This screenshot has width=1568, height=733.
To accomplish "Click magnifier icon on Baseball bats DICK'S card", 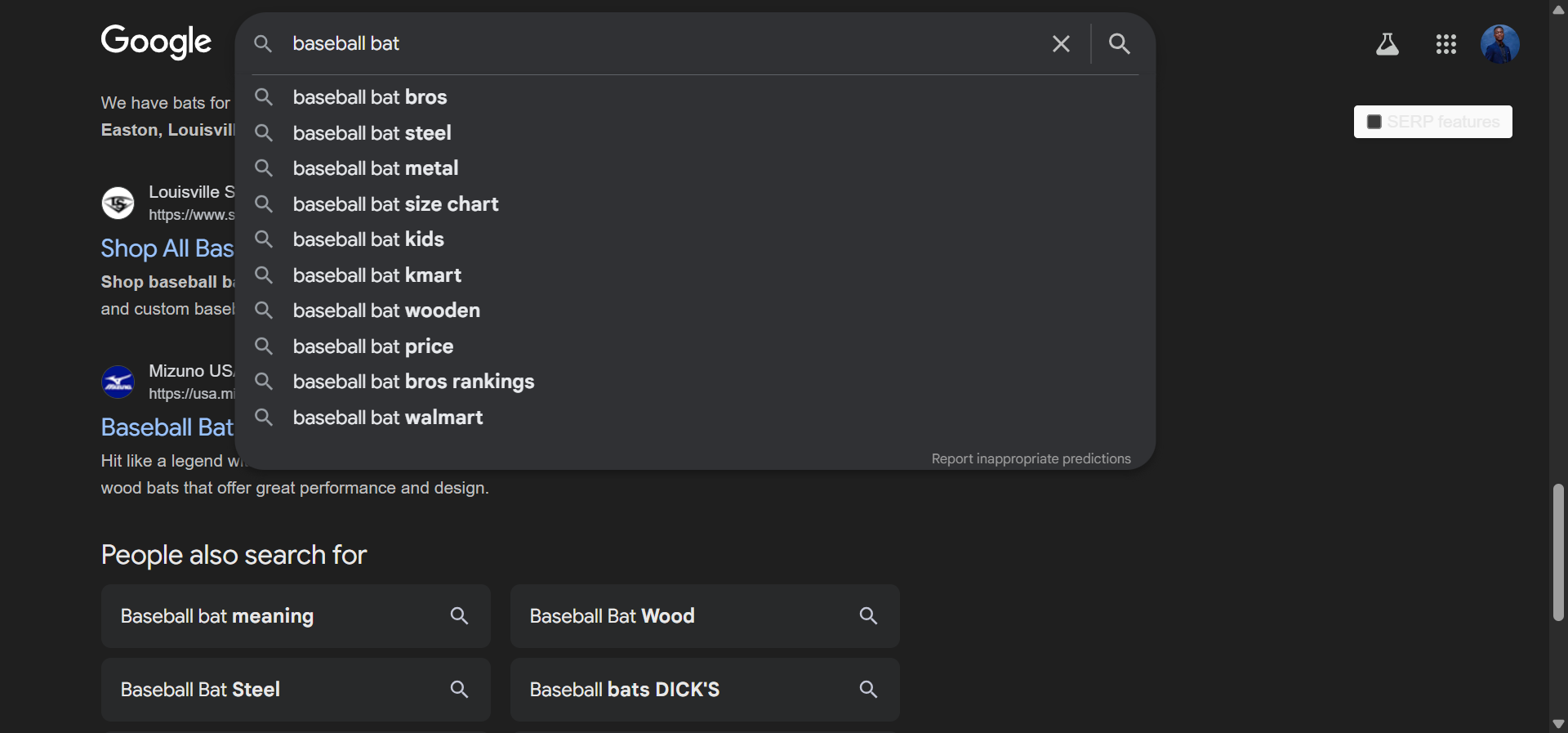I will pos(869,690).
